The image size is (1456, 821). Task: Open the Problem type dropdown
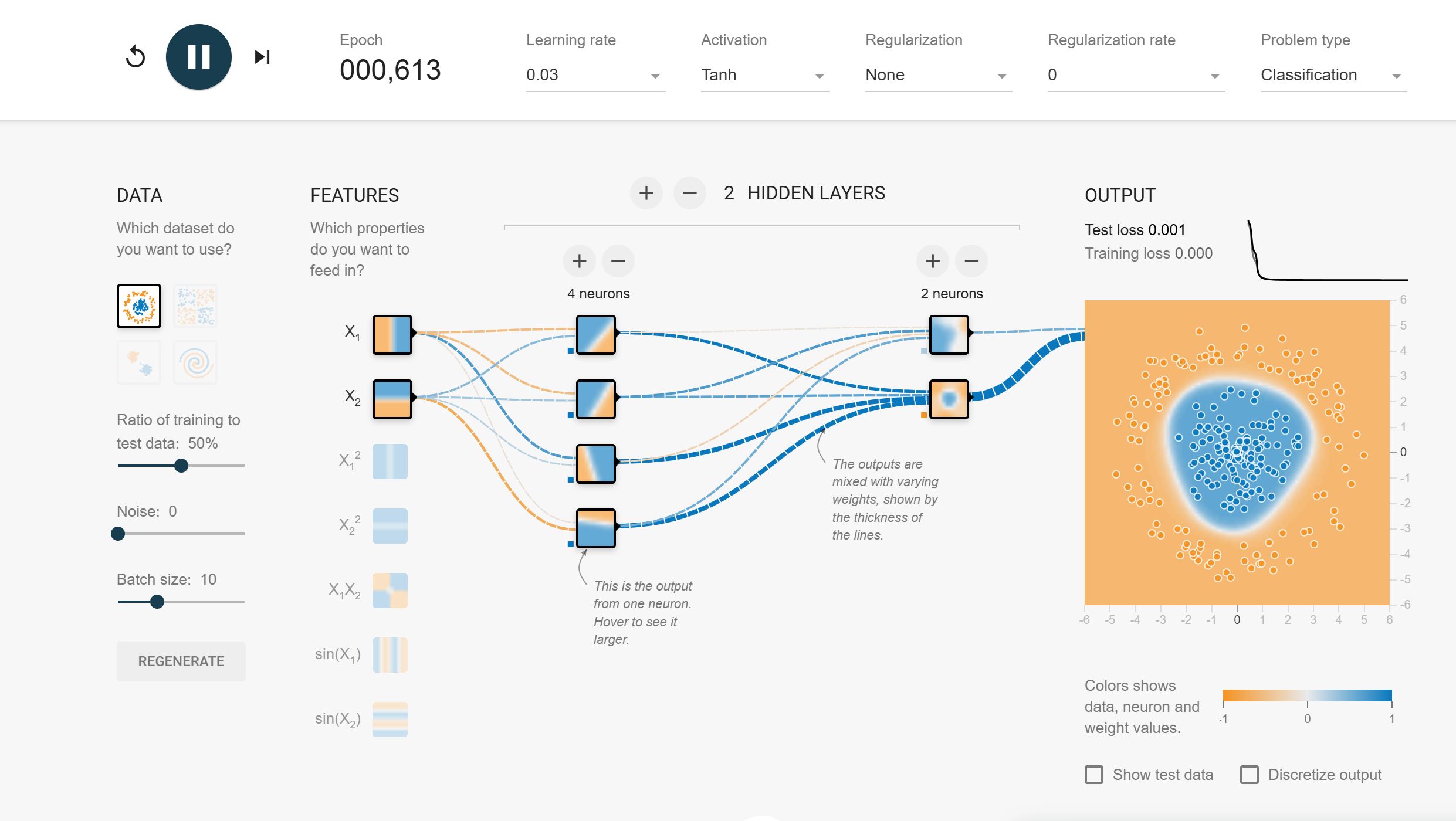1333,75
